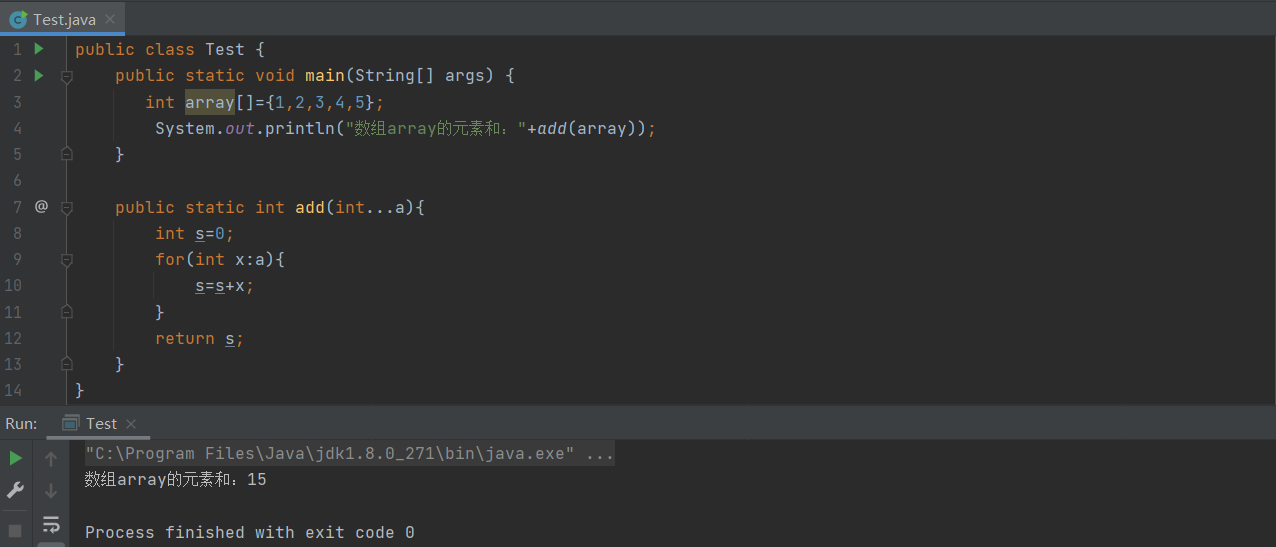Open run configuration wrench icon

[x=15, y=490]
